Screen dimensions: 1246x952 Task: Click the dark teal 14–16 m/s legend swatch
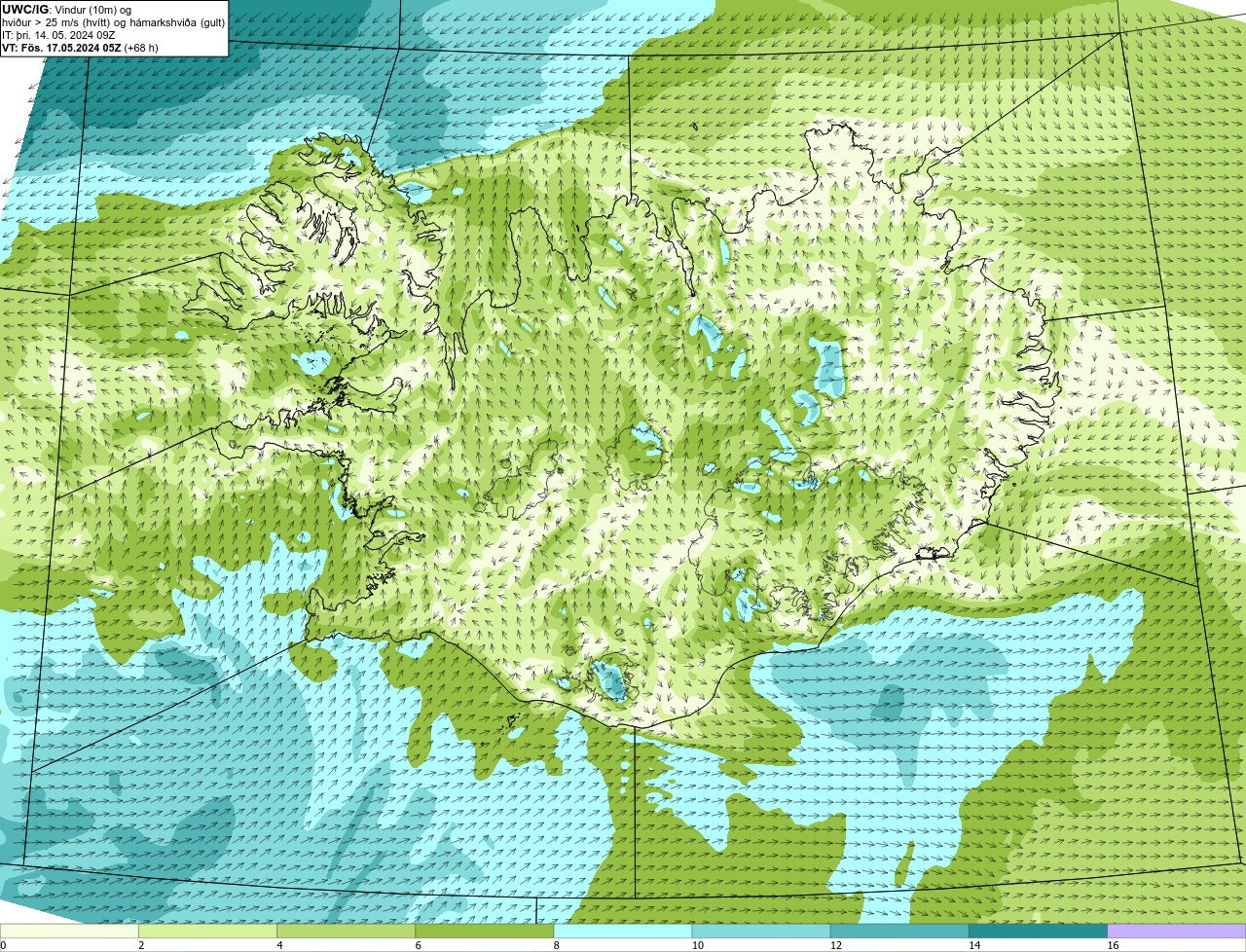(1038, 932)
